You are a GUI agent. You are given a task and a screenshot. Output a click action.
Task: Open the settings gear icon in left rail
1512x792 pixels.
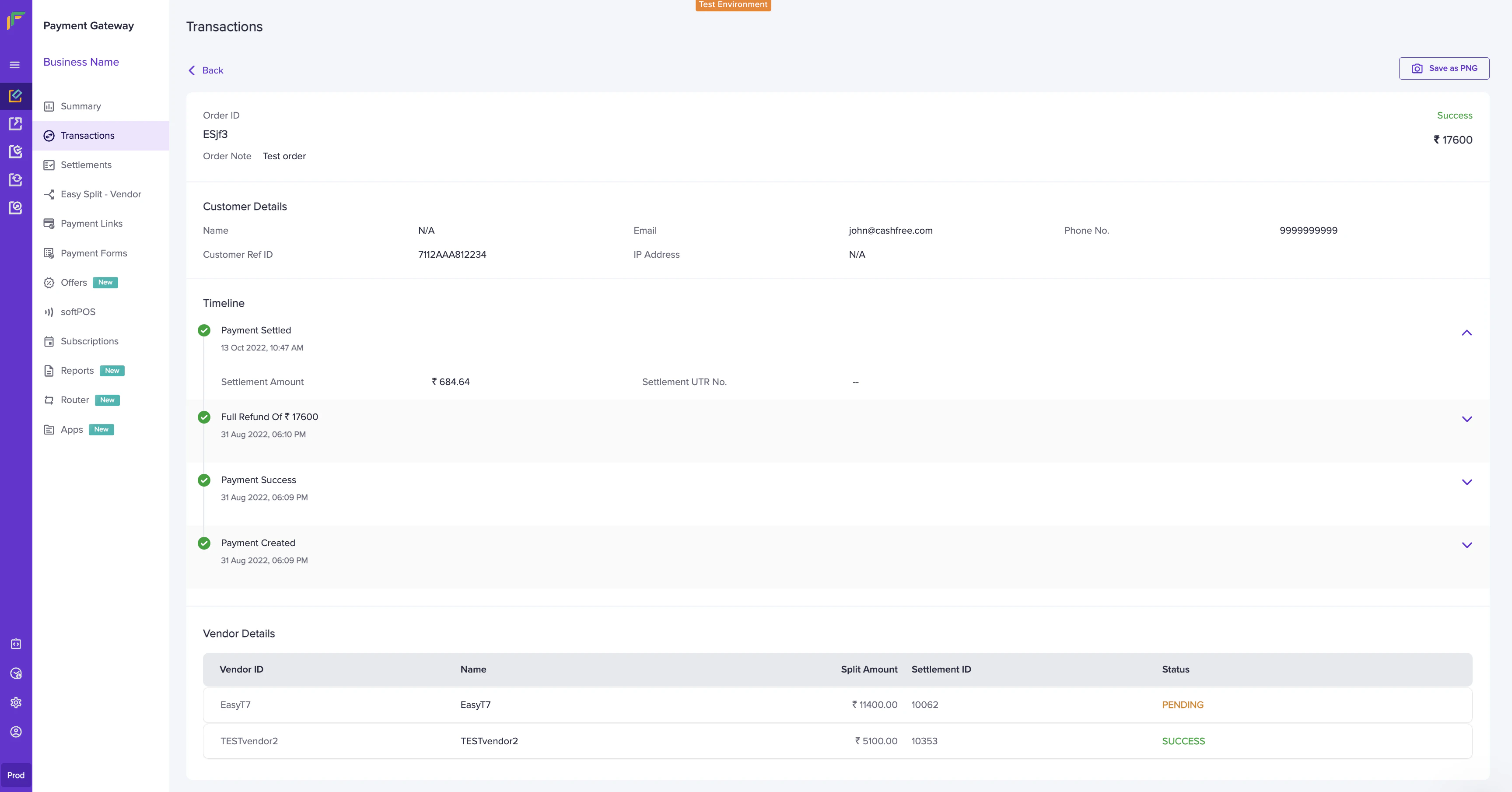[x=16, y=702]
